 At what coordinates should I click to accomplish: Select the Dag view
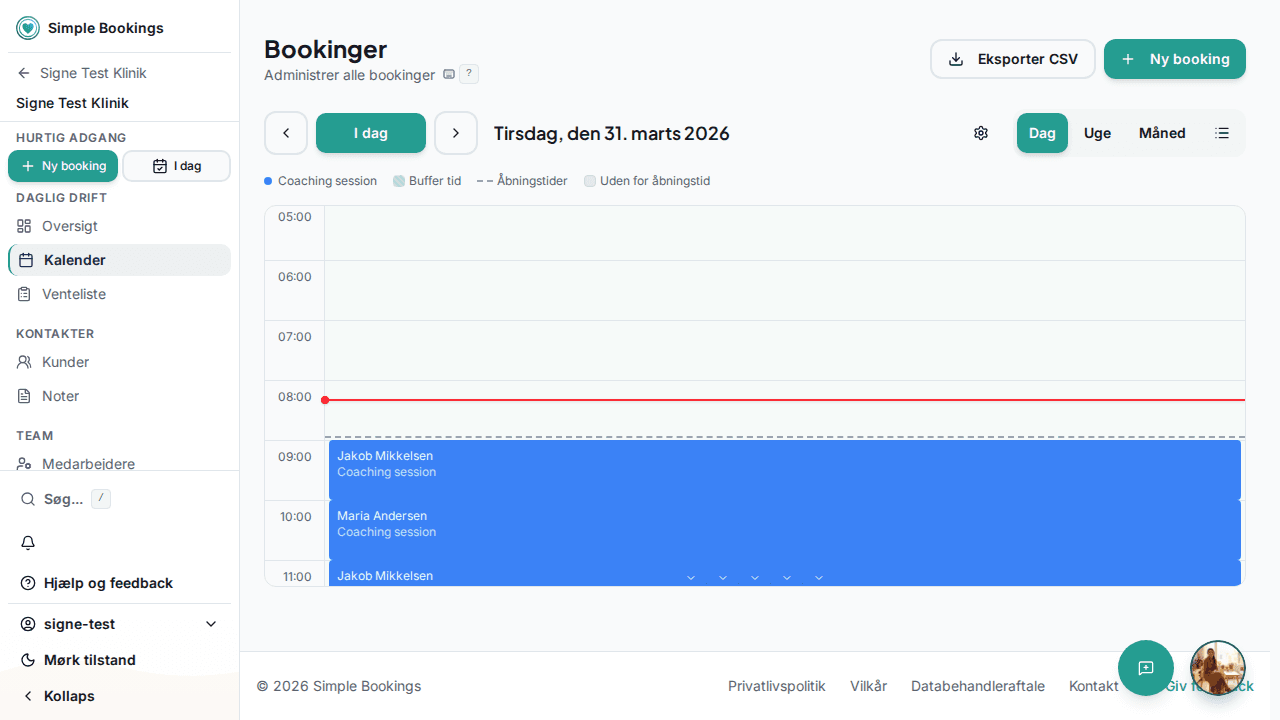[1042, 133]
